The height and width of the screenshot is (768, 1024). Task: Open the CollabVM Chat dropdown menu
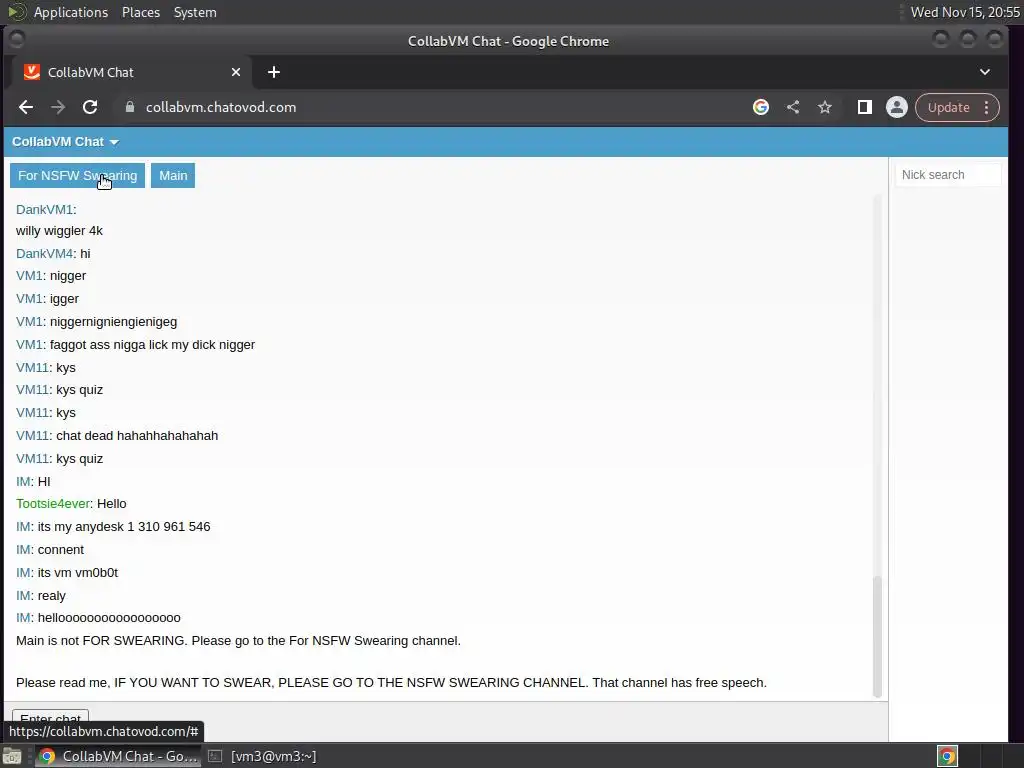65,142
